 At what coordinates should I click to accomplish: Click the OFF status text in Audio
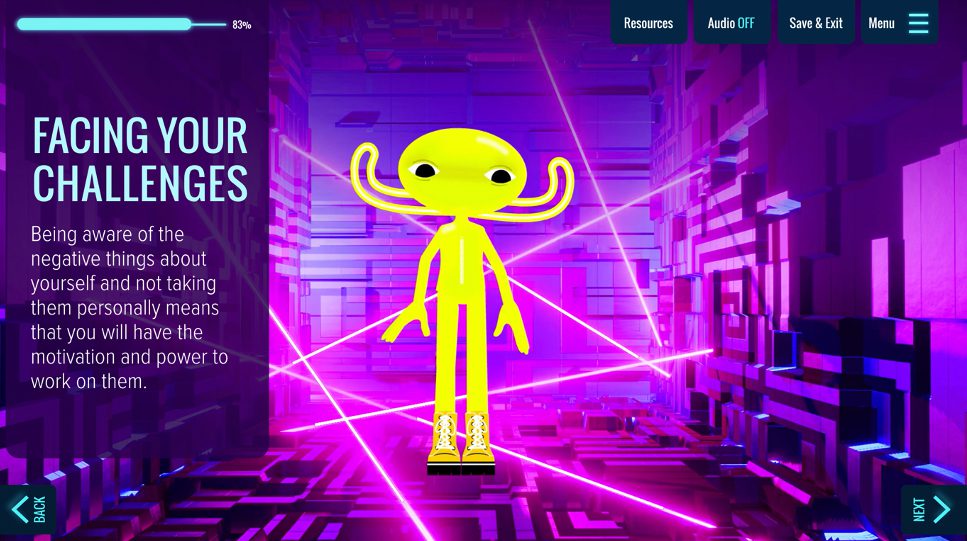[746, 23]
